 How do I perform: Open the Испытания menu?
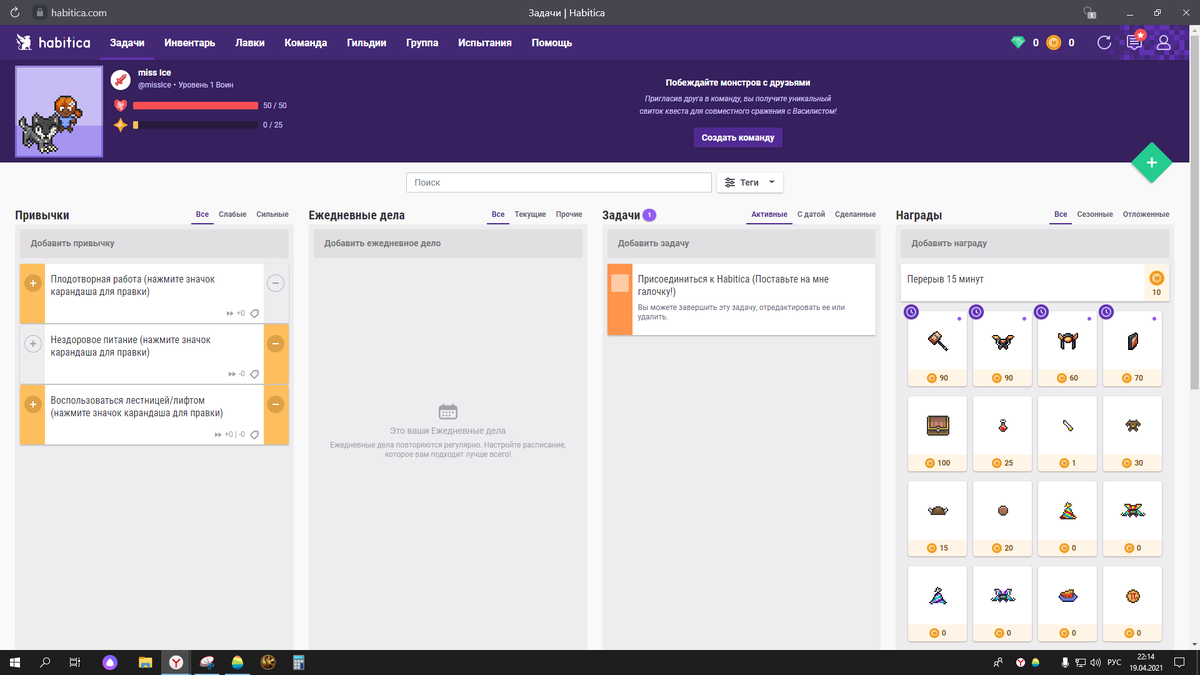pos(485,43)
